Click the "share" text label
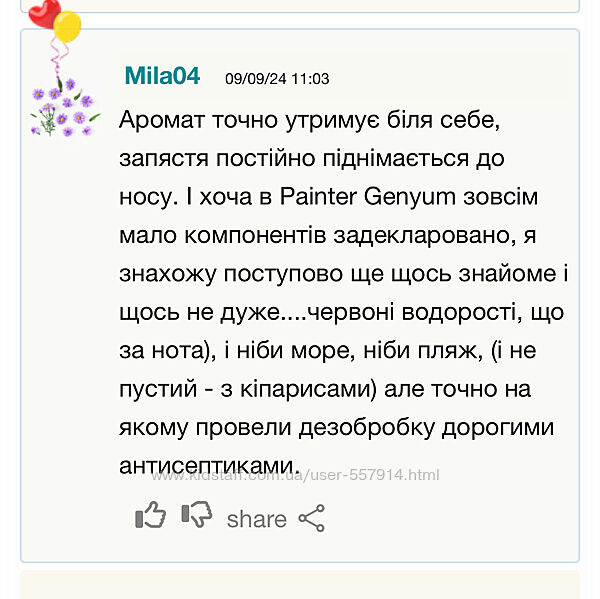This screenshot has width=600, height=599. [x=256, y=519]
